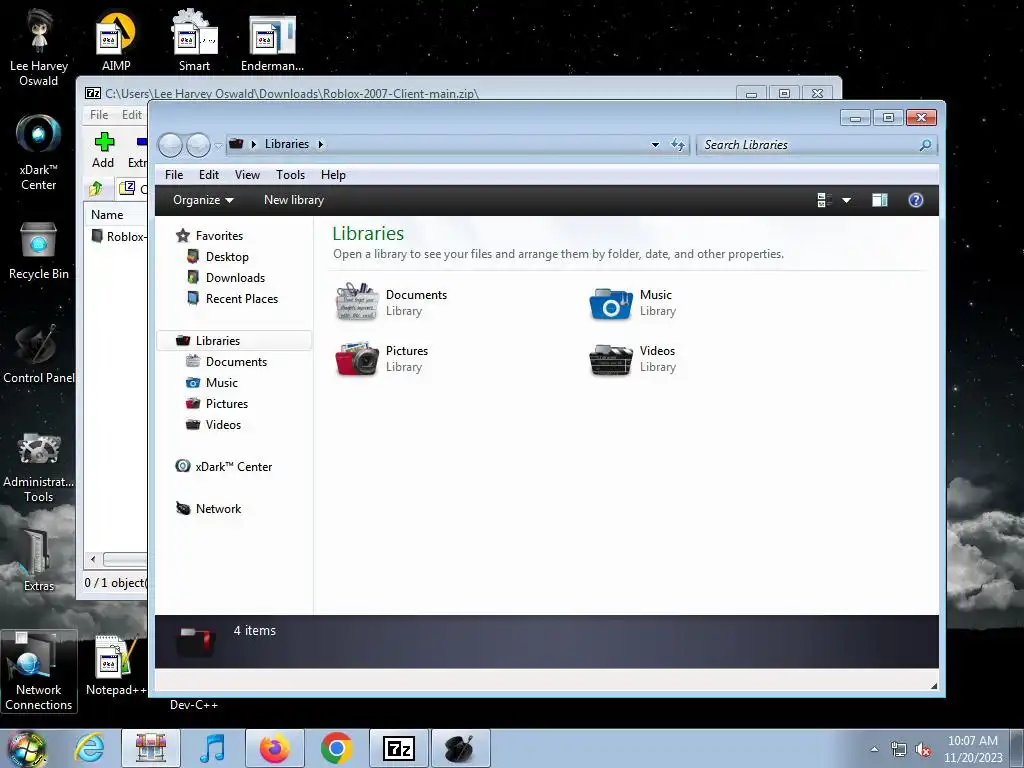The height and width of the screenshot is (768, 1024).
Task: Select Favorites in navigation pane
Action: [x=209, y=236]
